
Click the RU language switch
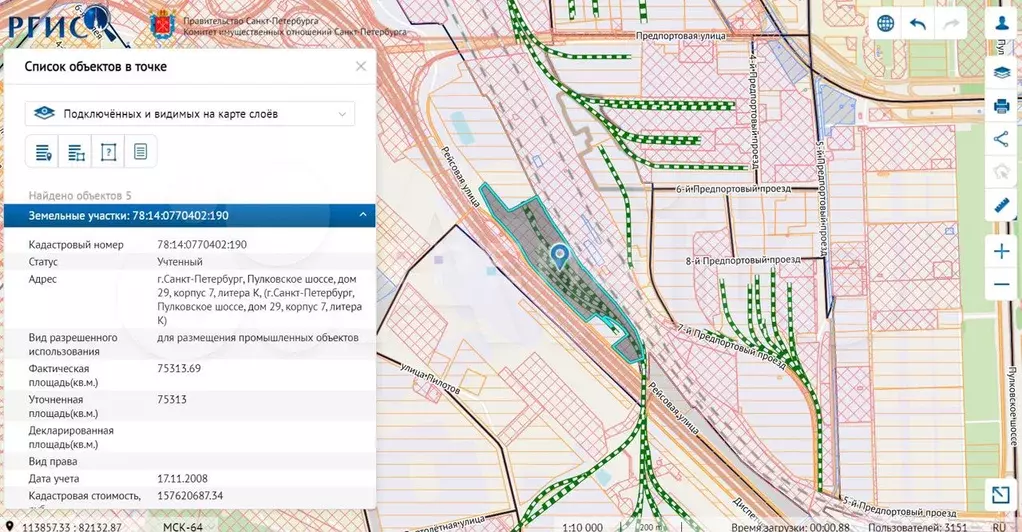click(x=999, y=527)
